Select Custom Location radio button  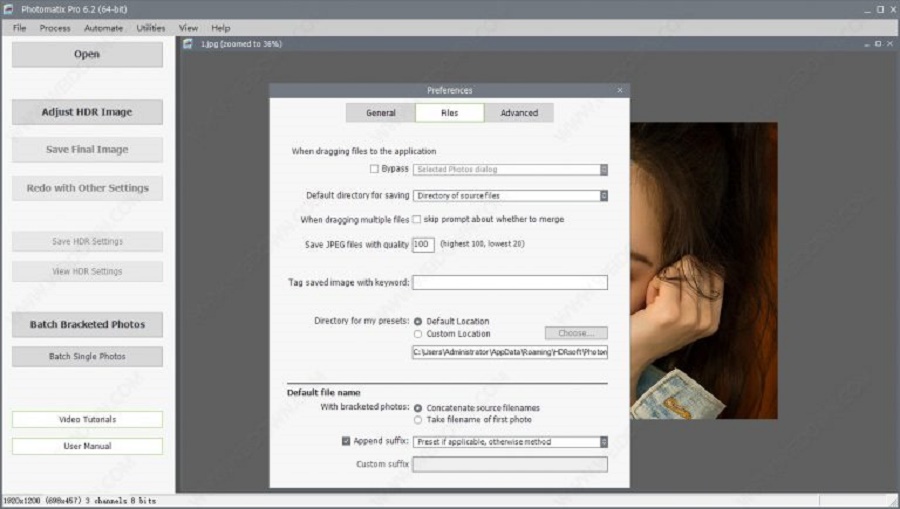418,334
